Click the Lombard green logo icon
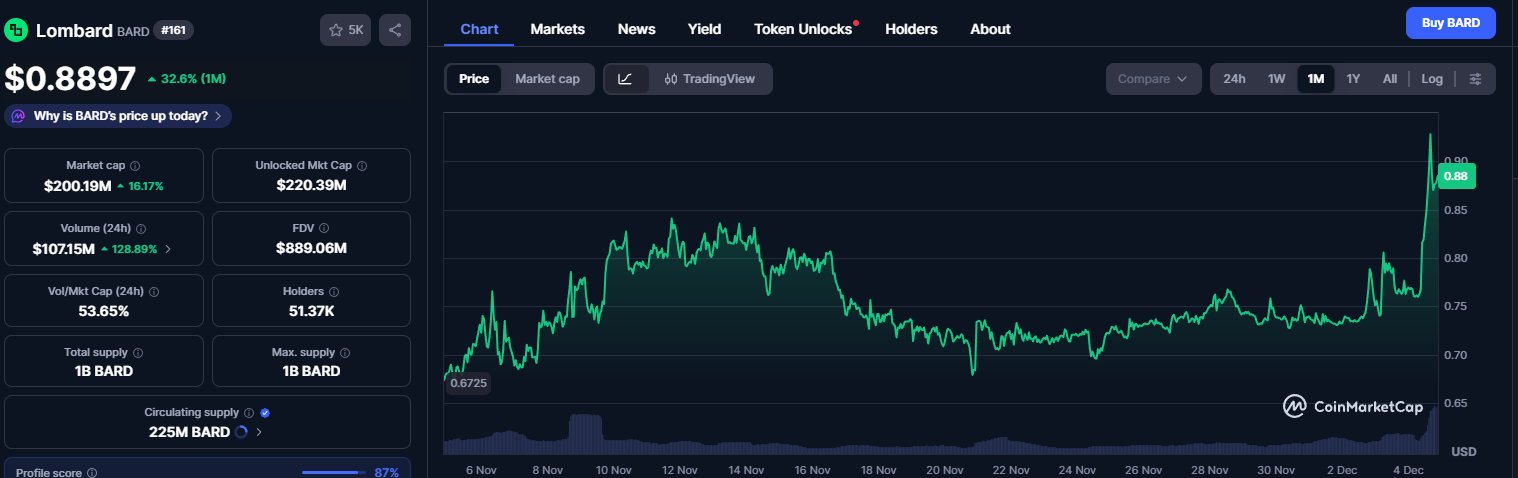The image size is (1518, 478). (x=16, y=30)
